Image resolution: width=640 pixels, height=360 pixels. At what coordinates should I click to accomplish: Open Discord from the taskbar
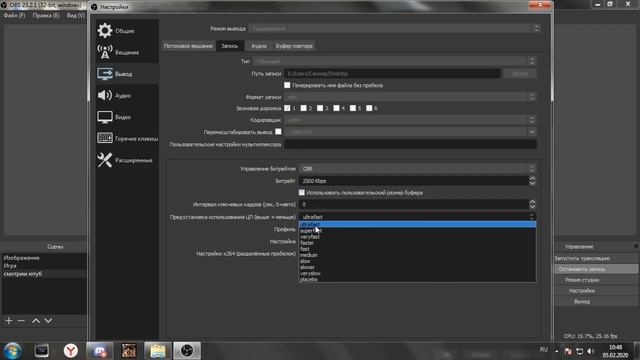(99, 351)
